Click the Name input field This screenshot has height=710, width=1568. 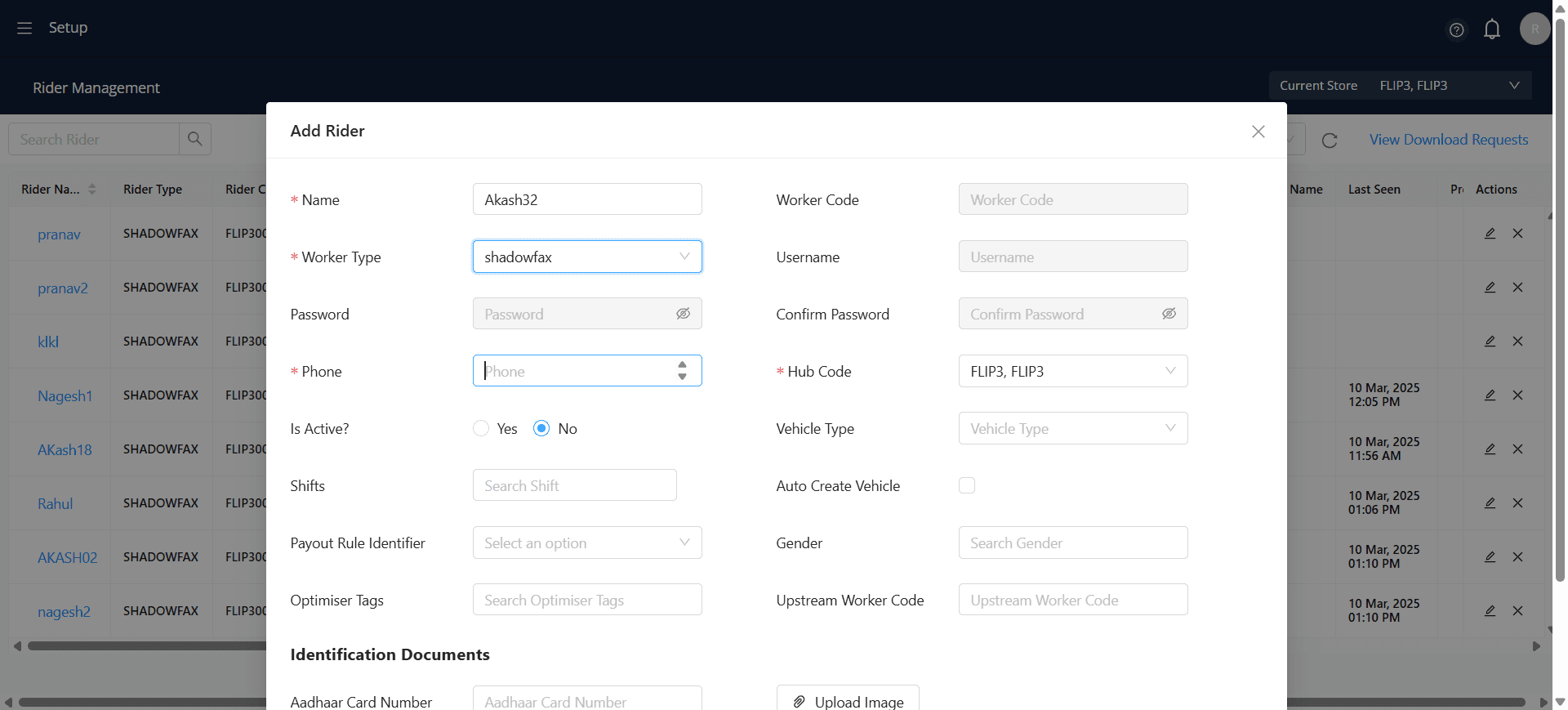(x=587, y=199)
